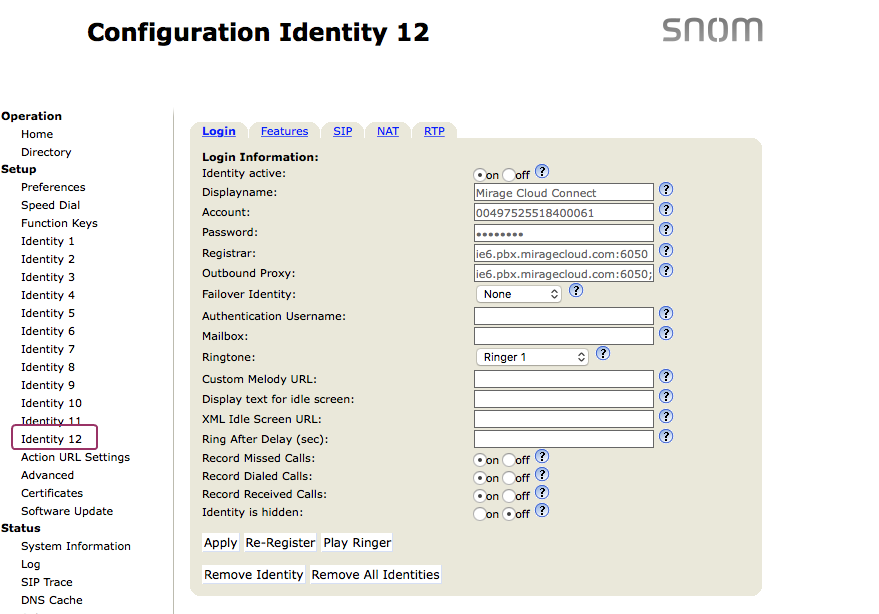Image resolution: width=879 pixels, height=614 pixels.
Task: Open help icon beside Failover Identity dropdown
Action: [576, 290]
